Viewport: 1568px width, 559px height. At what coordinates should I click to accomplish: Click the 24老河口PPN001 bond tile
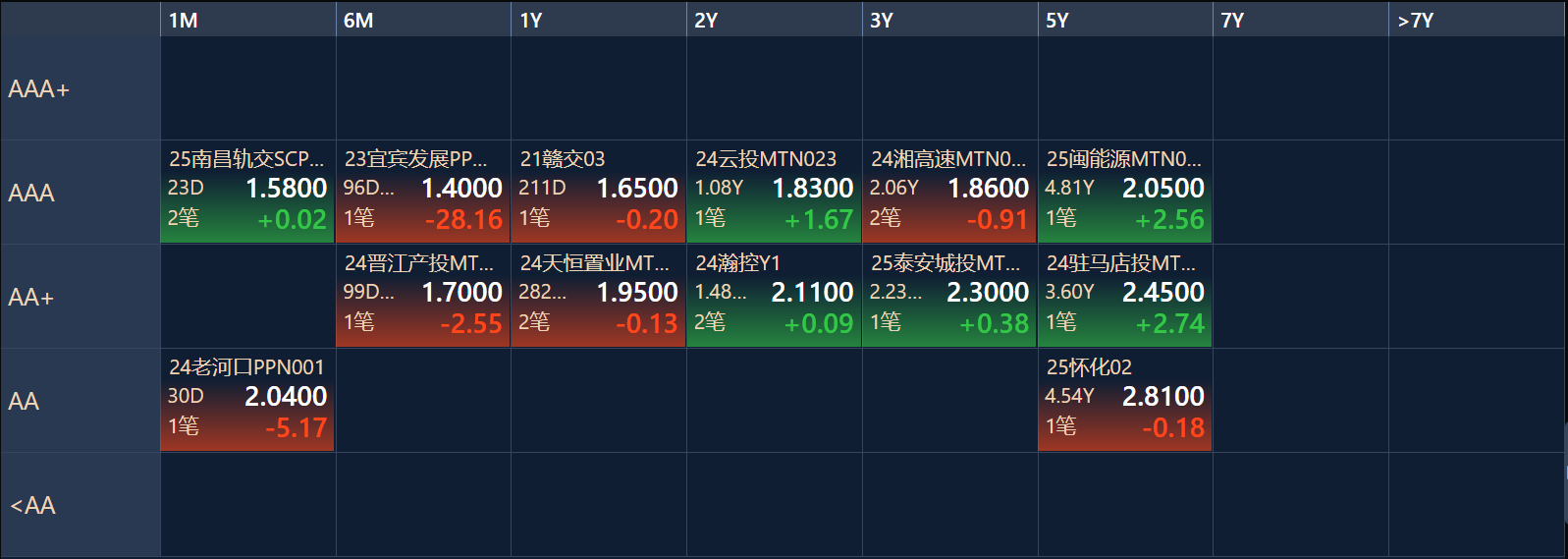pos(247,400)
